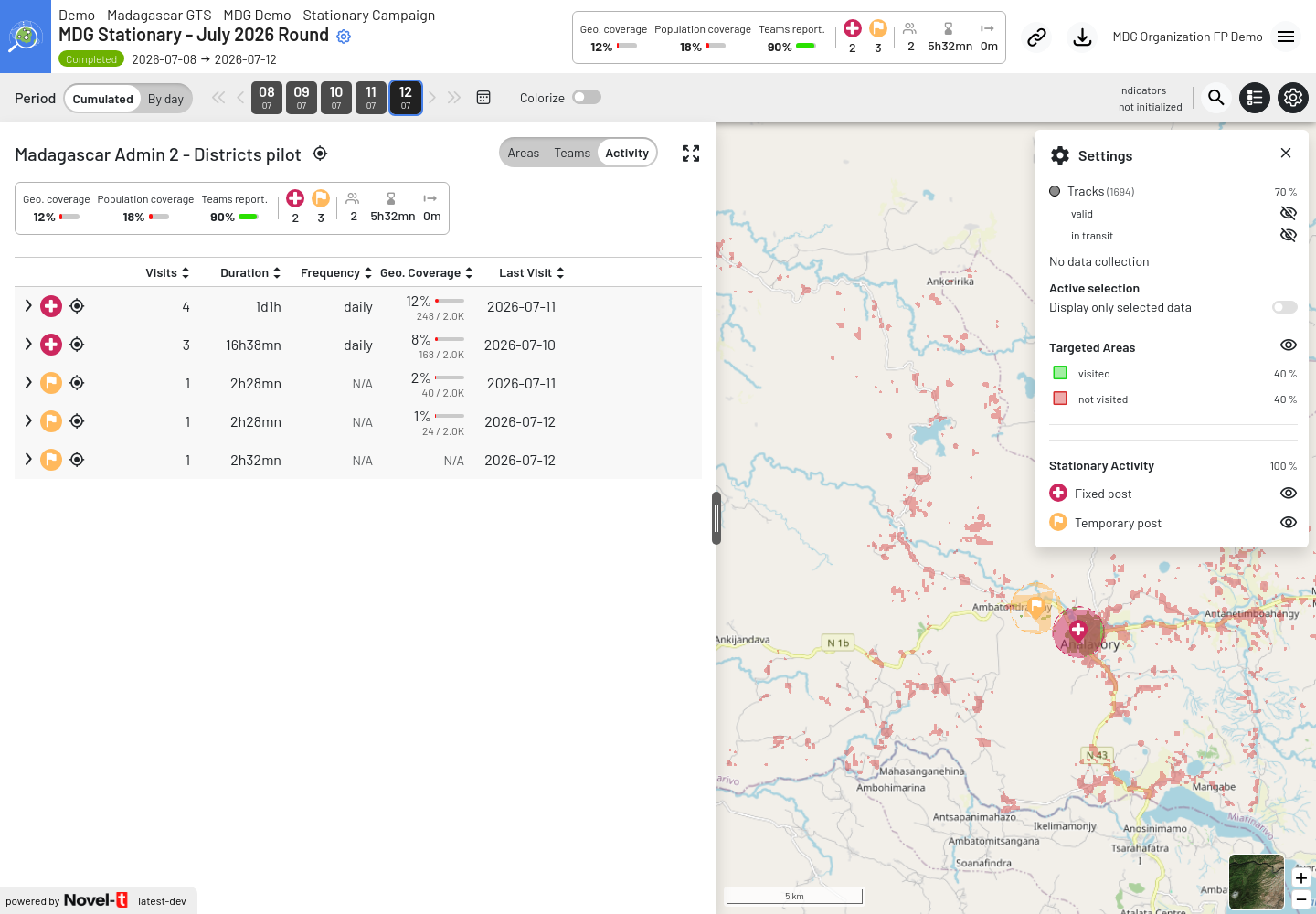Screen dimensions: 1316x914
Task: Sort by Visits column
Action: [167, 273]
